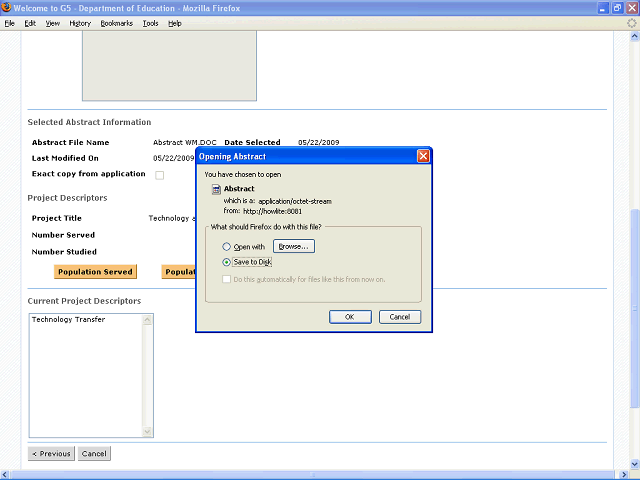
Task: Click the page scrollbar down arrow
Action: point(634,464)
